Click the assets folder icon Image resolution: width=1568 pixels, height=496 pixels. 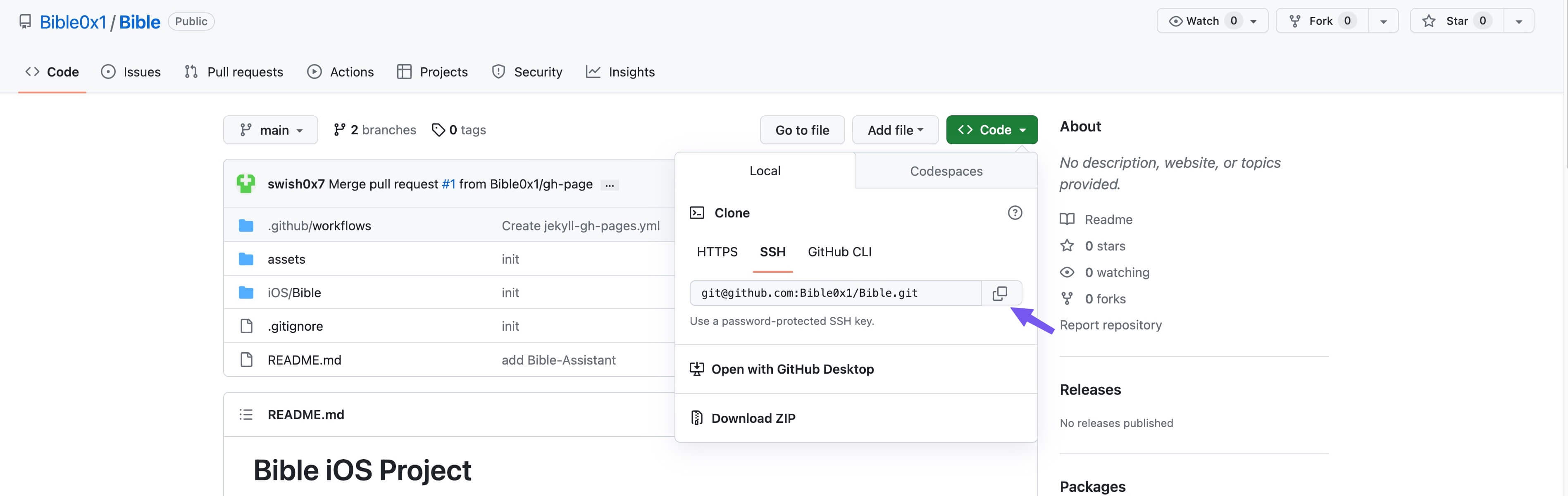246,259
